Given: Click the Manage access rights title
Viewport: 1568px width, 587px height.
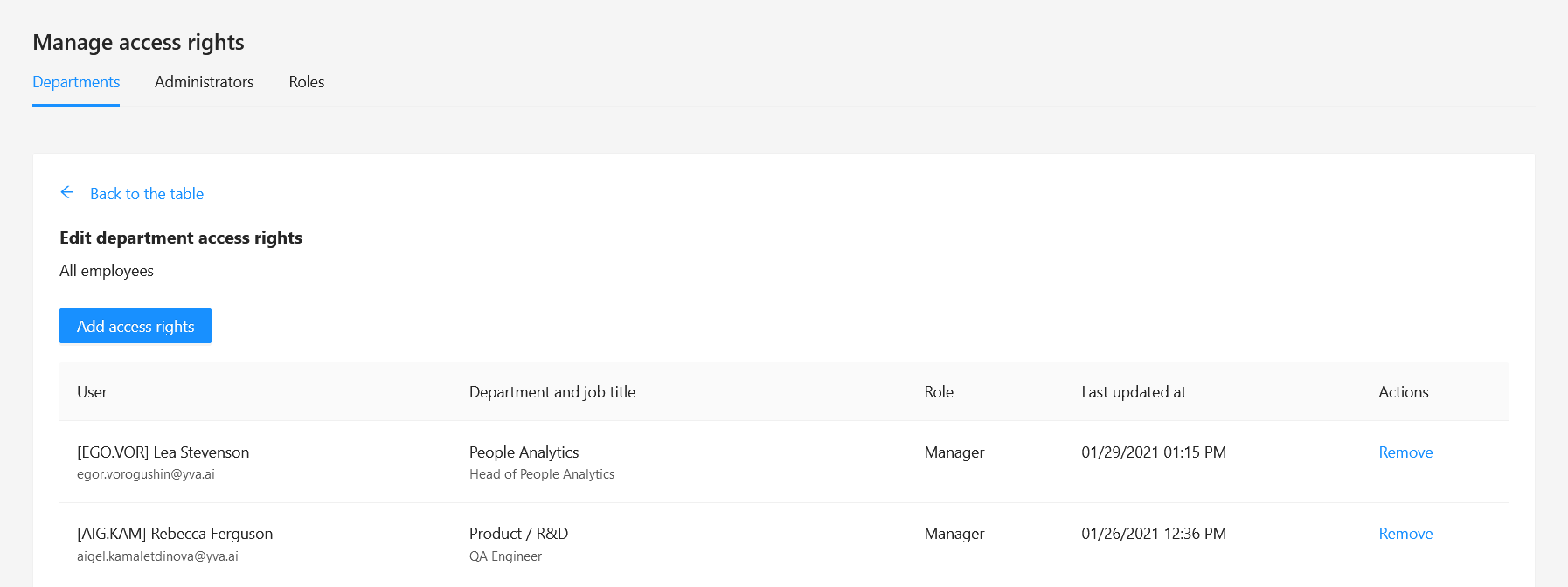Looking at the screenshot, I should (138, 42).
